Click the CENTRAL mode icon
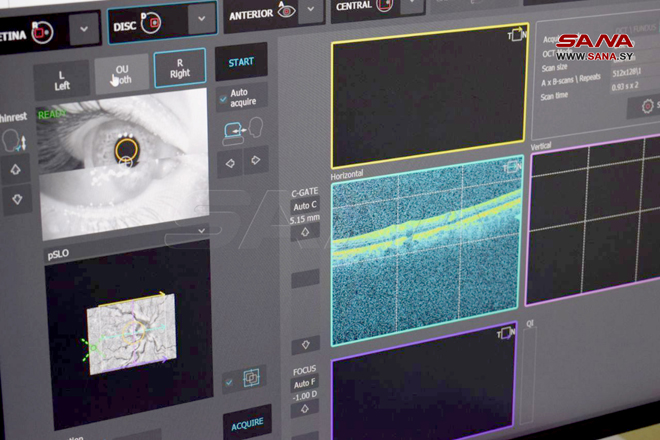This screenshot has width=660, height=440. click(384, 4)
